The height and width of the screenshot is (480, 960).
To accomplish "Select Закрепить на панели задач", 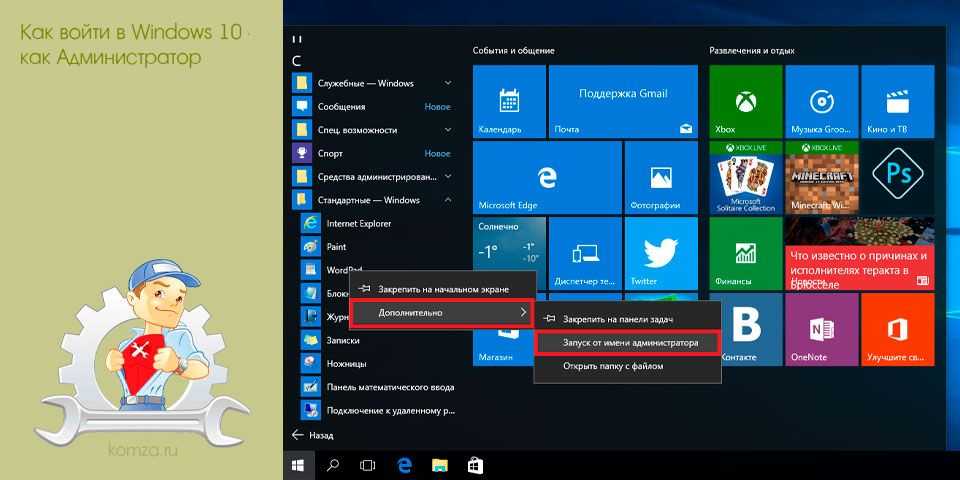I will click(628, 319).
